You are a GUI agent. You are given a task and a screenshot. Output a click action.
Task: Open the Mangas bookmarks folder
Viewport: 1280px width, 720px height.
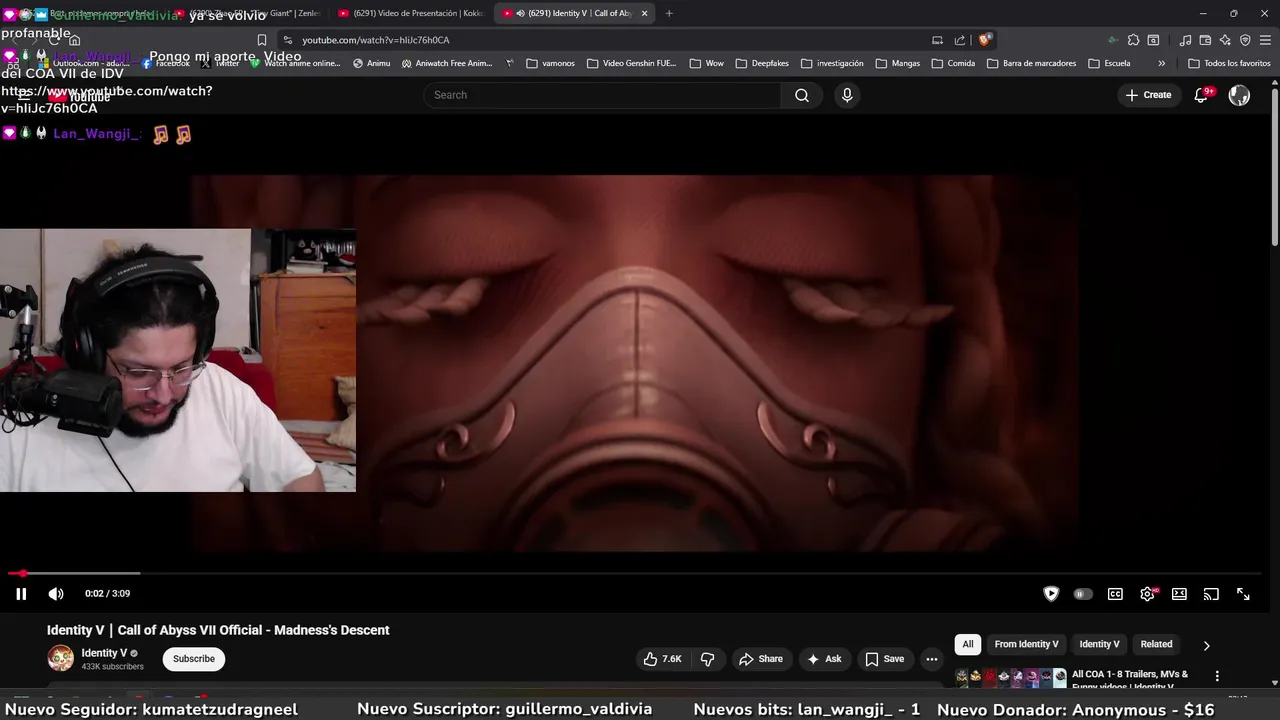point(898,63)
